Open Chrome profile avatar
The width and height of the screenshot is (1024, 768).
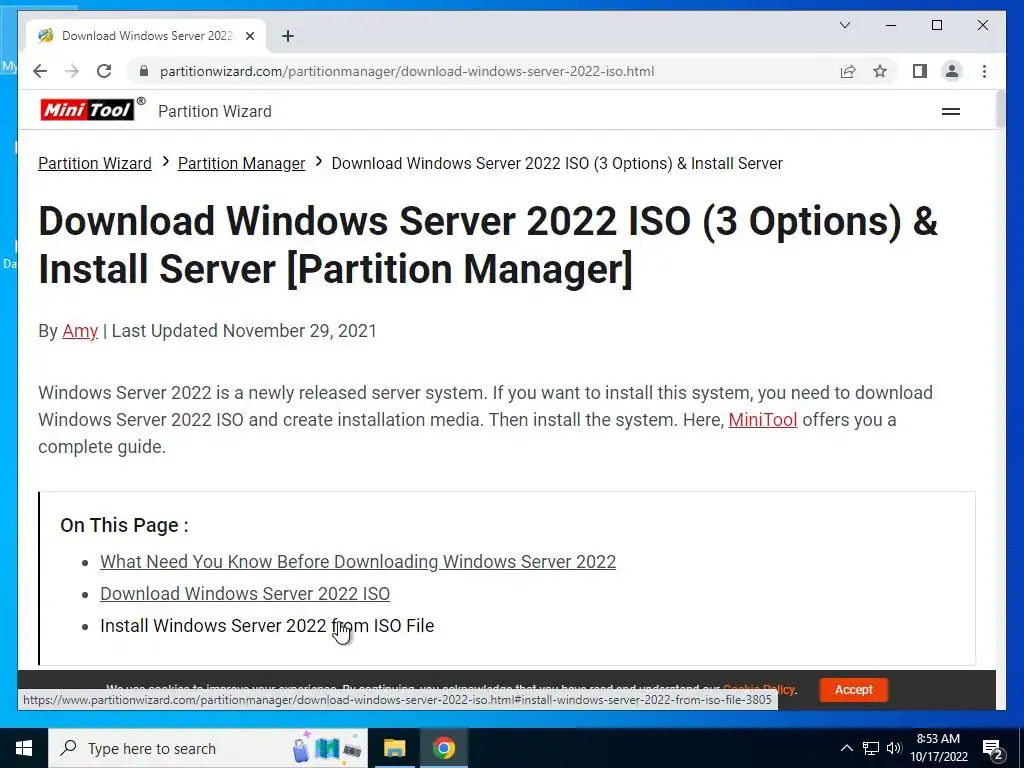coord(952,71)
